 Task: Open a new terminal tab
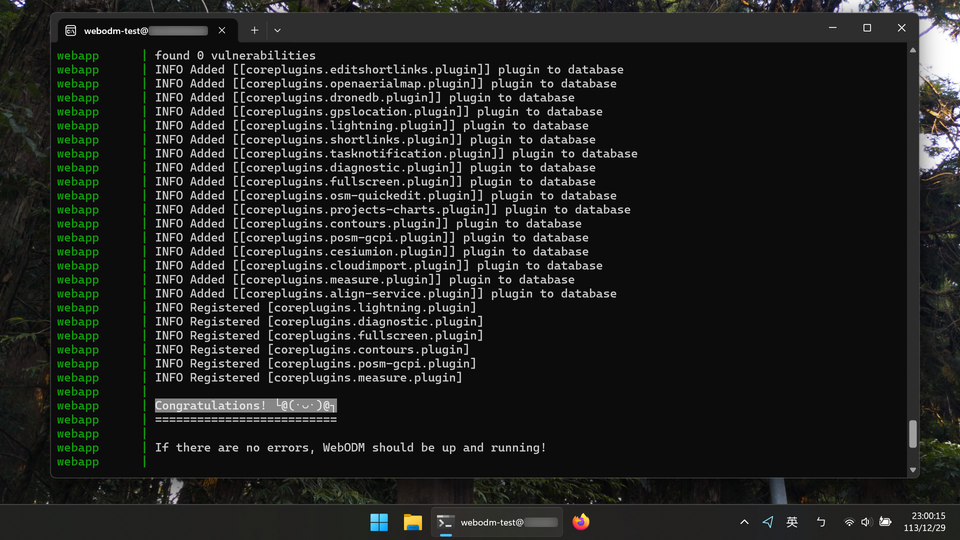[254, 30]
